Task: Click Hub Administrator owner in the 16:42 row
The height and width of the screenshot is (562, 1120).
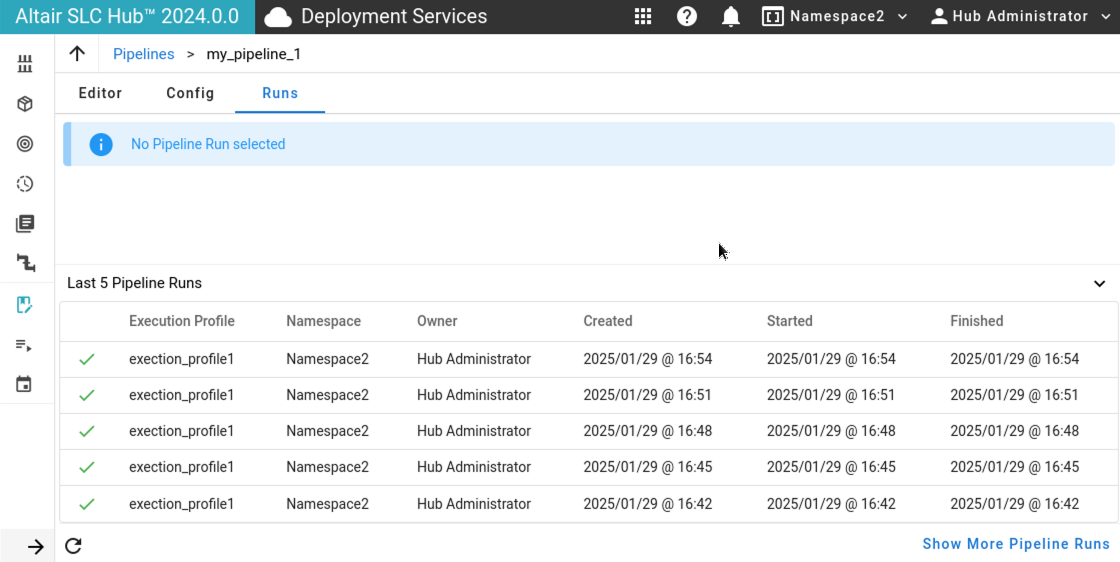Action: [x=474, y=504]
